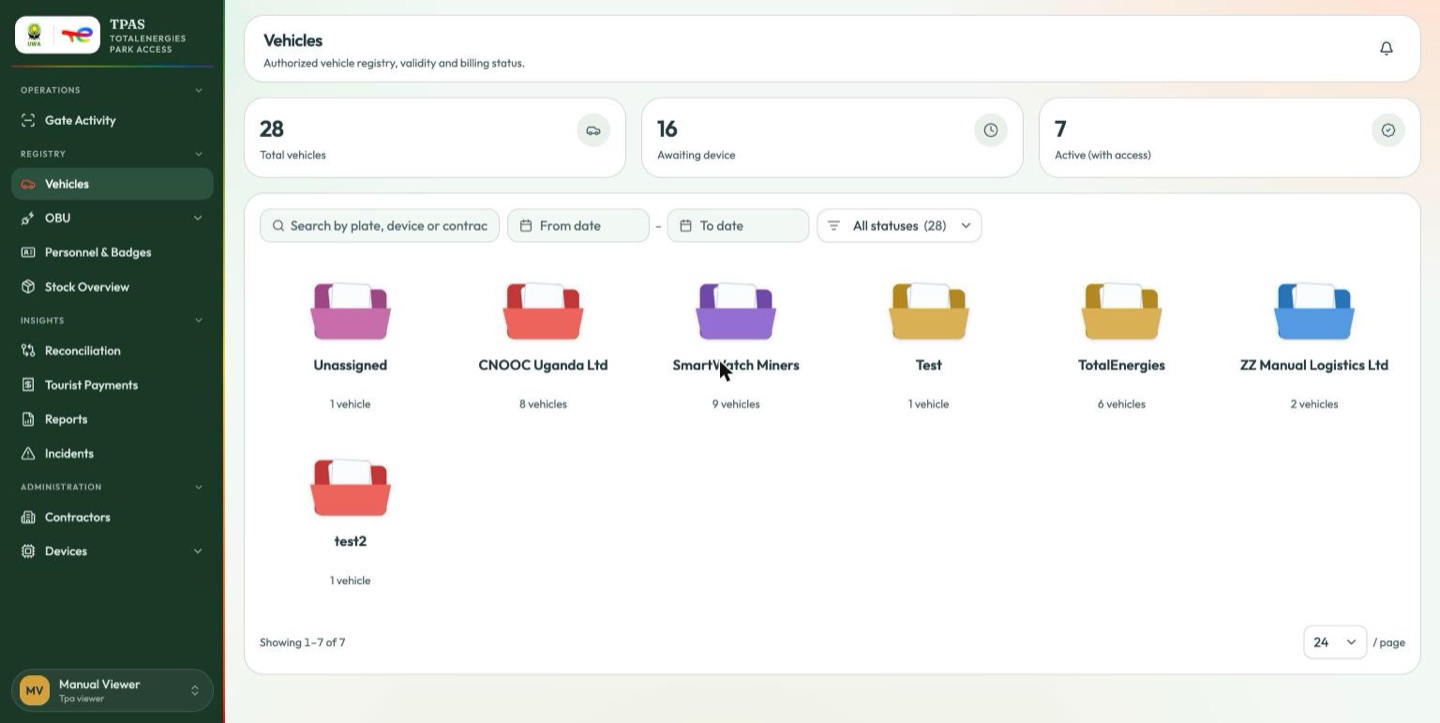Open the rows per page dropdown

tap(1335, 642)
